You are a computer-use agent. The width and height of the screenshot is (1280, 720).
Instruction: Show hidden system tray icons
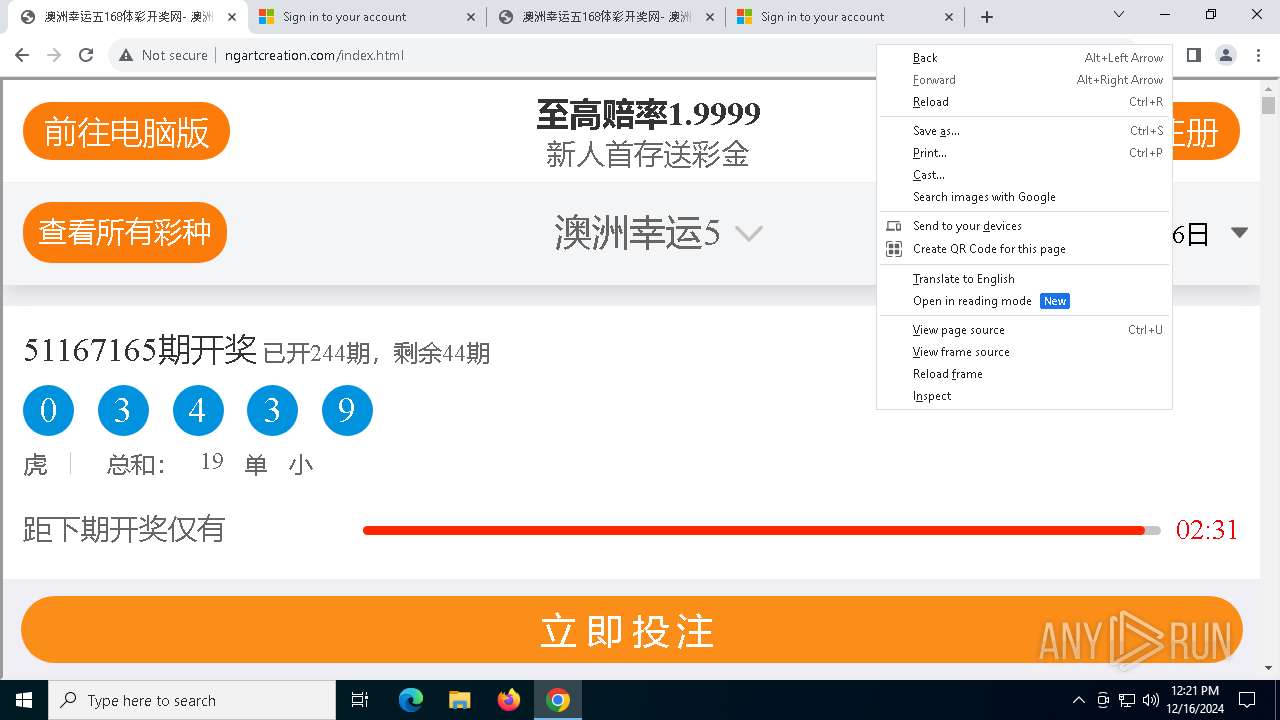pos(1078,700)
